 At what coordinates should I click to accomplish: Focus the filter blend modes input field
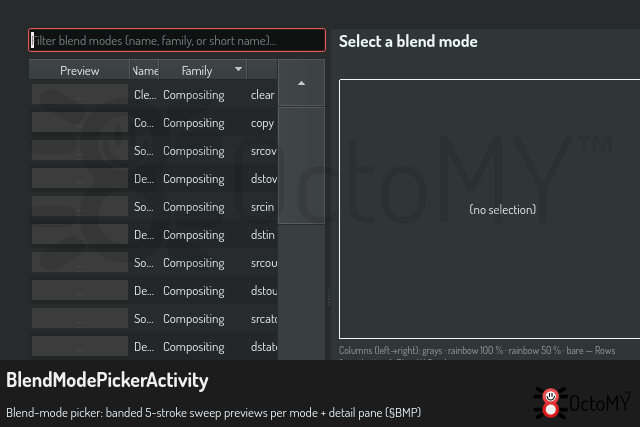point(177,40)
